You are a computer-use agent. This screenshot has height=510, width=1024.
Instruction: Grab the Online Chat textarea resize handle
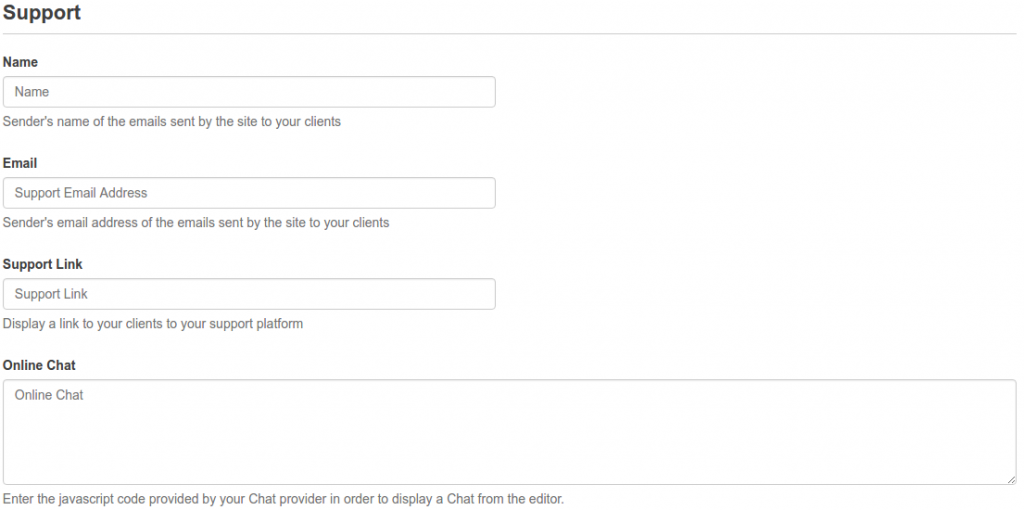[1011, 480]
